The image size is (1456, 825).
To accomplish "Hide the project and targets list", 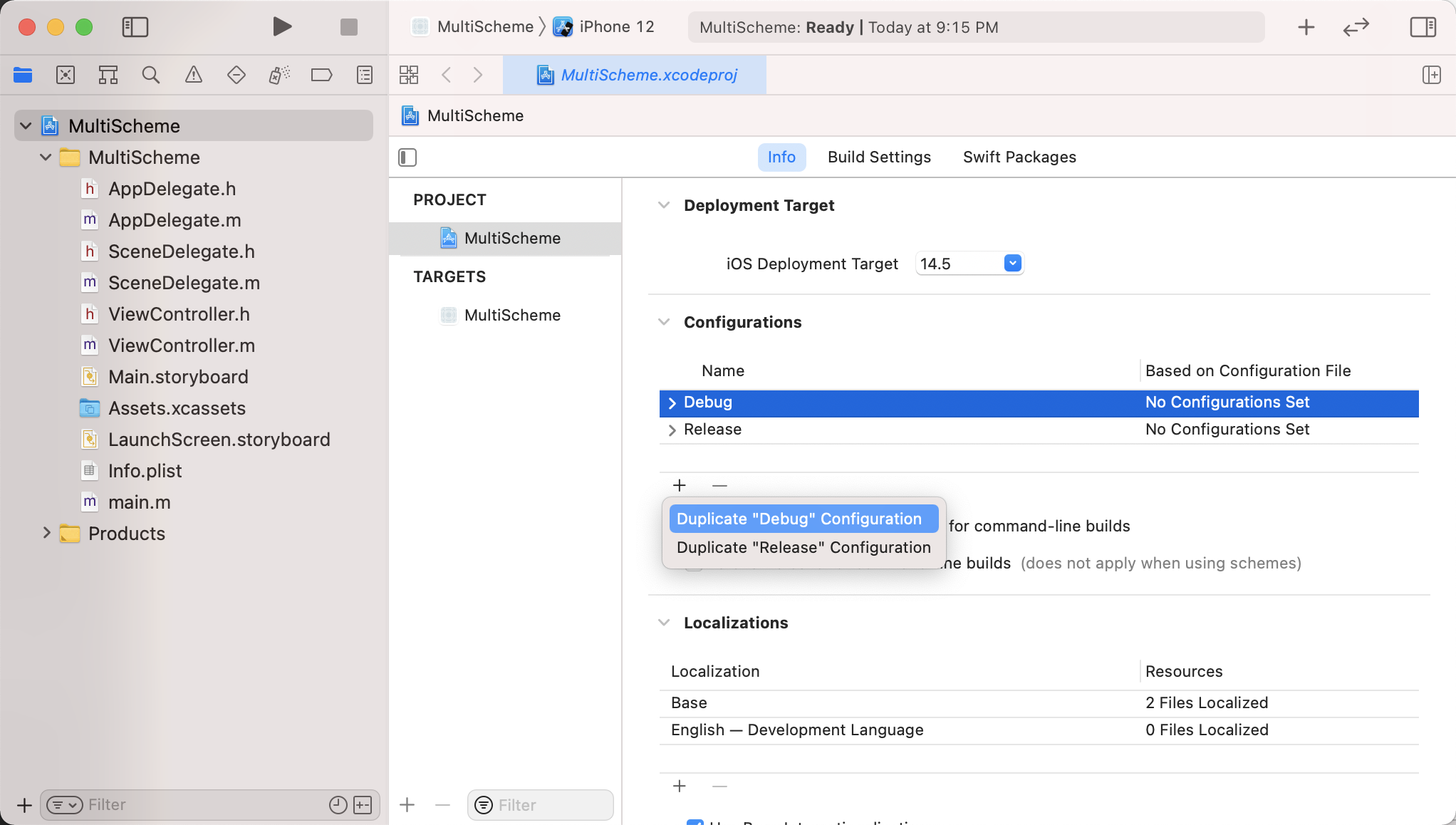I will click(x=407, y=157).
